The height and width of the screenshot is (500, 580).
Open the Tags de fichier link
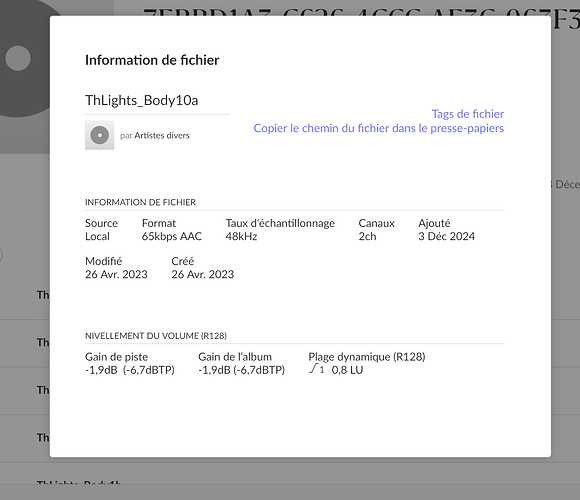pyautogui.click(x=468, y=114)
